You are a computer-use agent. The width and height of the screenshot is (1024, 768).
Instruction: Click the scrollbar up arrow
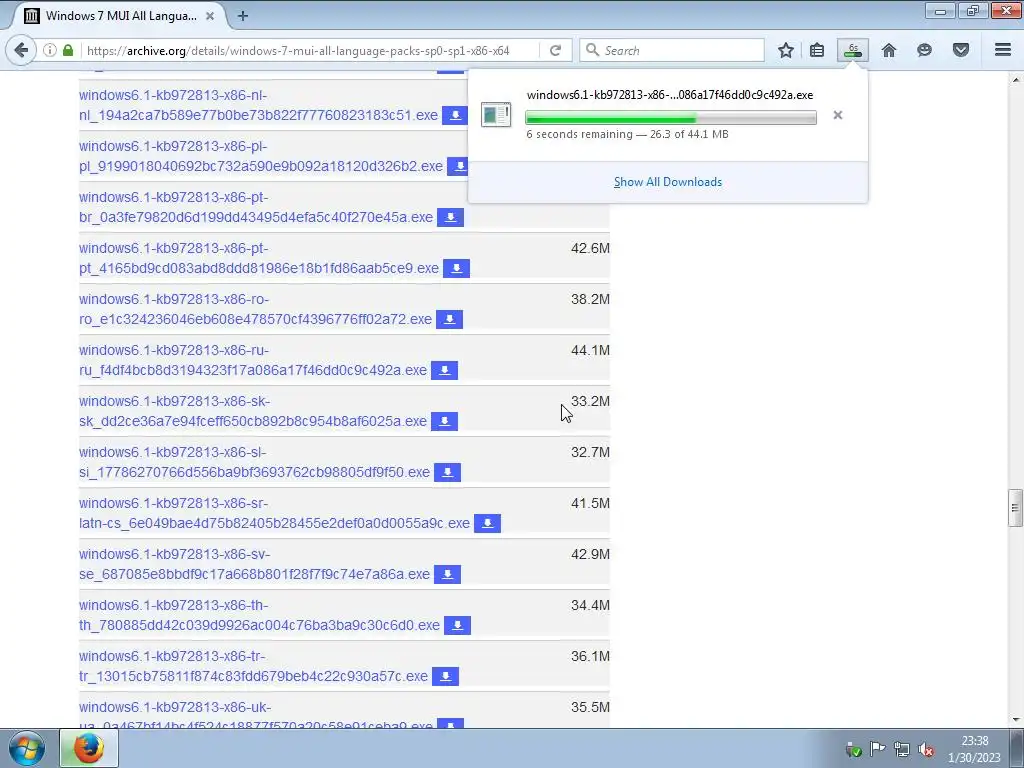(1015, 80)
